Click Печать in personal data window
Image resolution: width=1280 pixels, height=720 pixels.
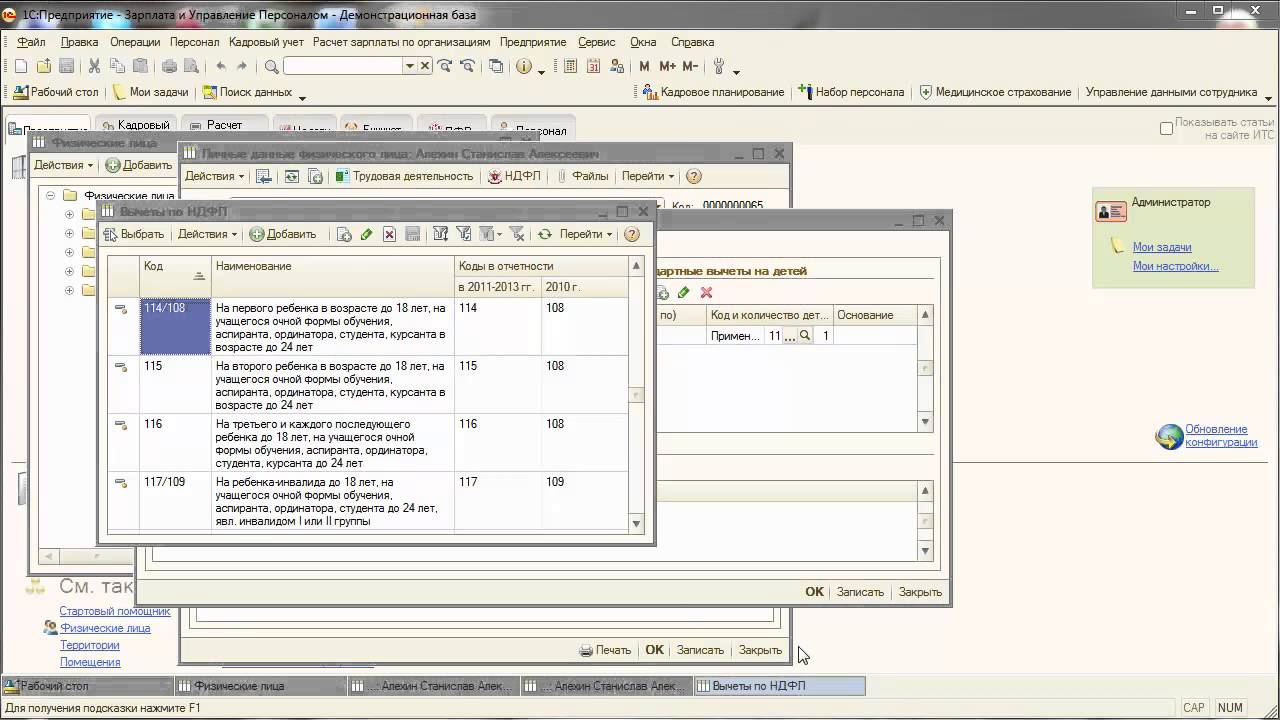coord(605,650)
